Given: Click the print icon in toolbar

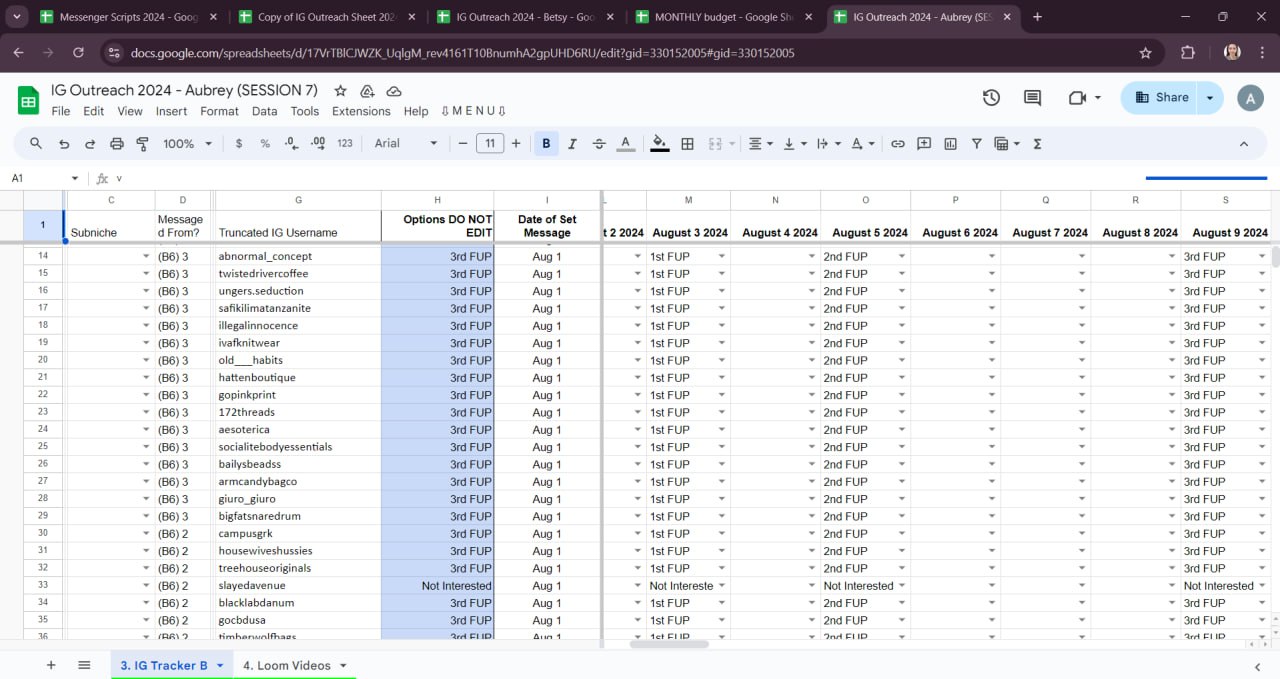Looking at the screenshot, I should click(x=116, y=144).
